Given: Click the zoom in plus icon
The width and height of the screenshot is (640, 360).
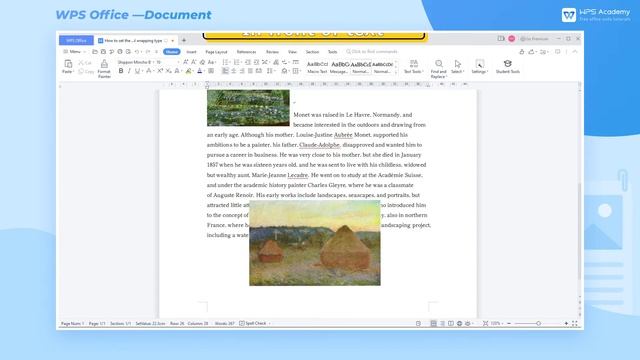Looking at the screenshot, I should (x=566, y=323).
